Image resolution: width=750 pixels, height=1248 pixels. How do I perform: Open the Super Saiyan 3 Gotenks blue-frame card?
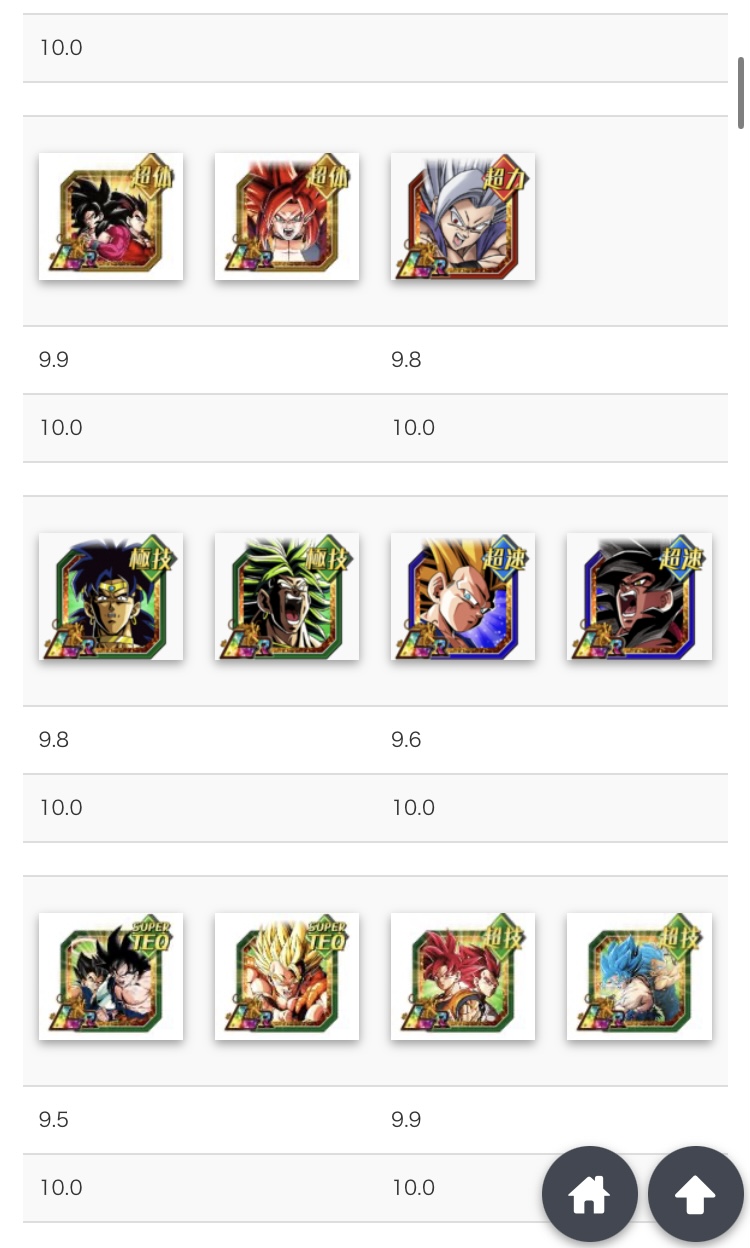click(x=463, y=596)
